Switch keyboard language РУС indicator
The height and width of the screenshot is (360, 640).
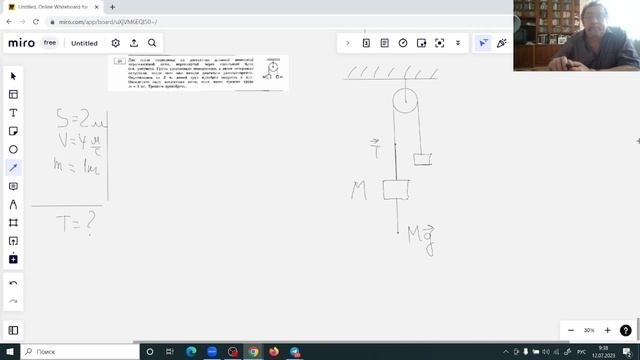(x=582, y=351)
